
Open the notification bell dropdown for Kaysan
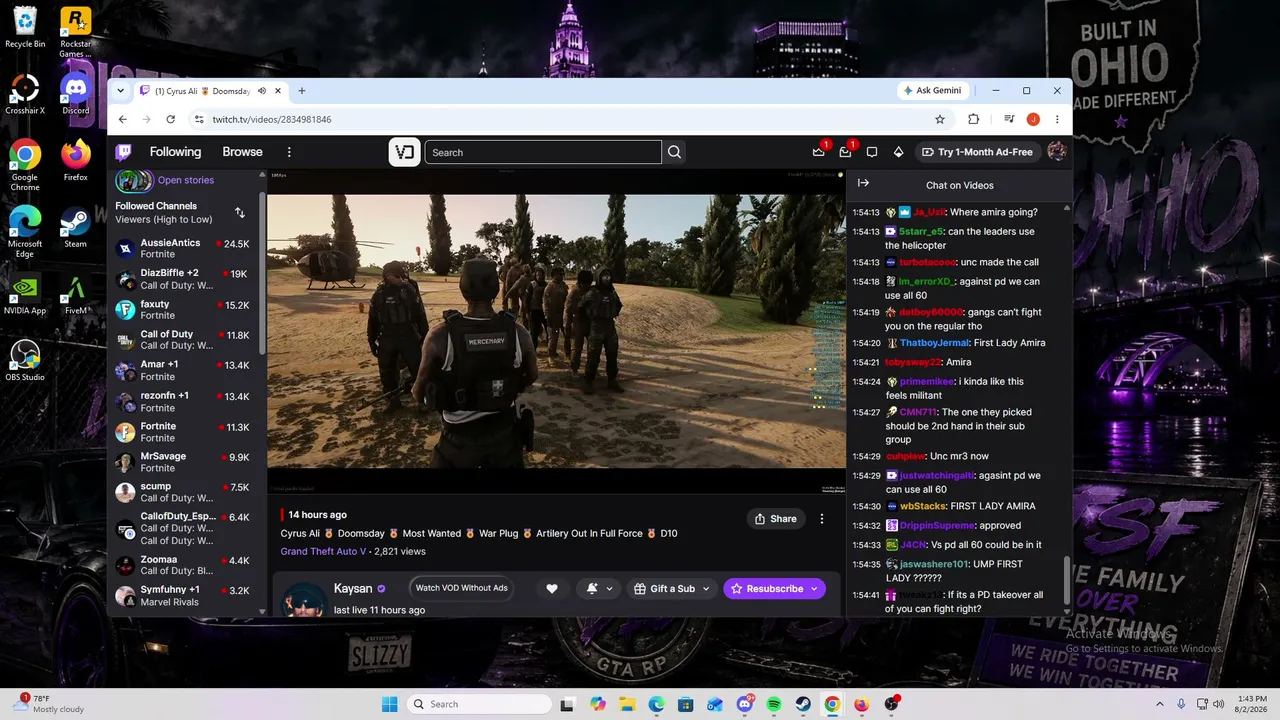coord(599,589)
